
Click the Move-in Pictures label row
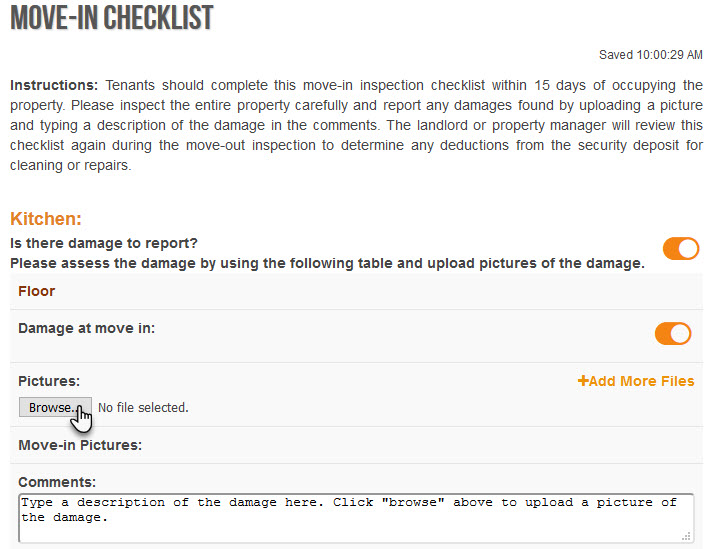[x=356, y=445]
